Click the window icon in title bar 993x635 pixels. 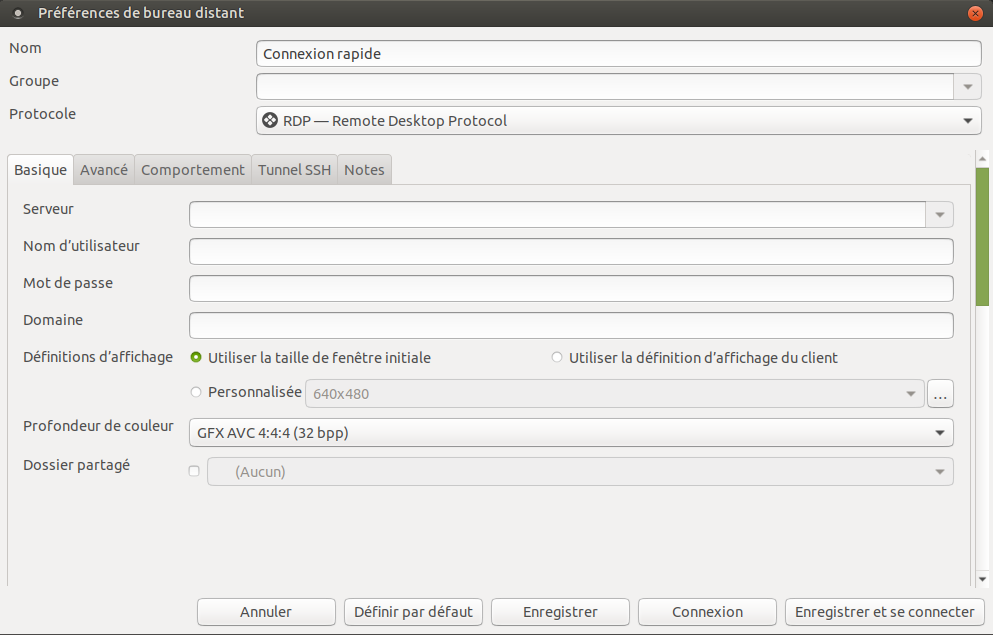pos(17,13)
